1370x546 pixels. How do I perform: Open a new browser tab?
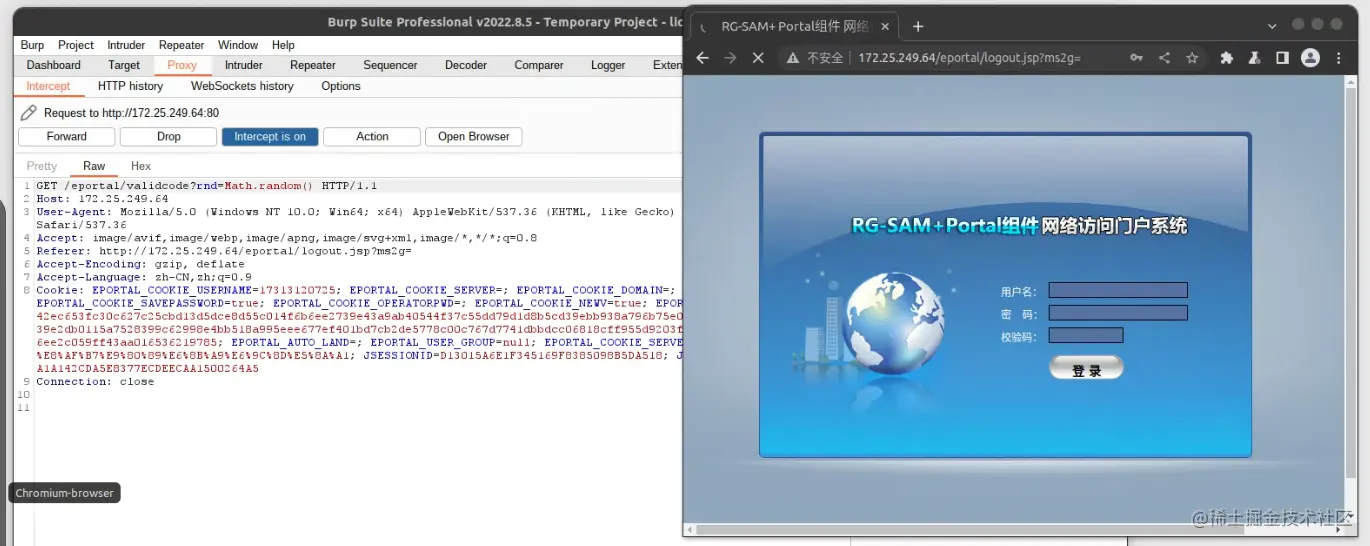[918, 27]
